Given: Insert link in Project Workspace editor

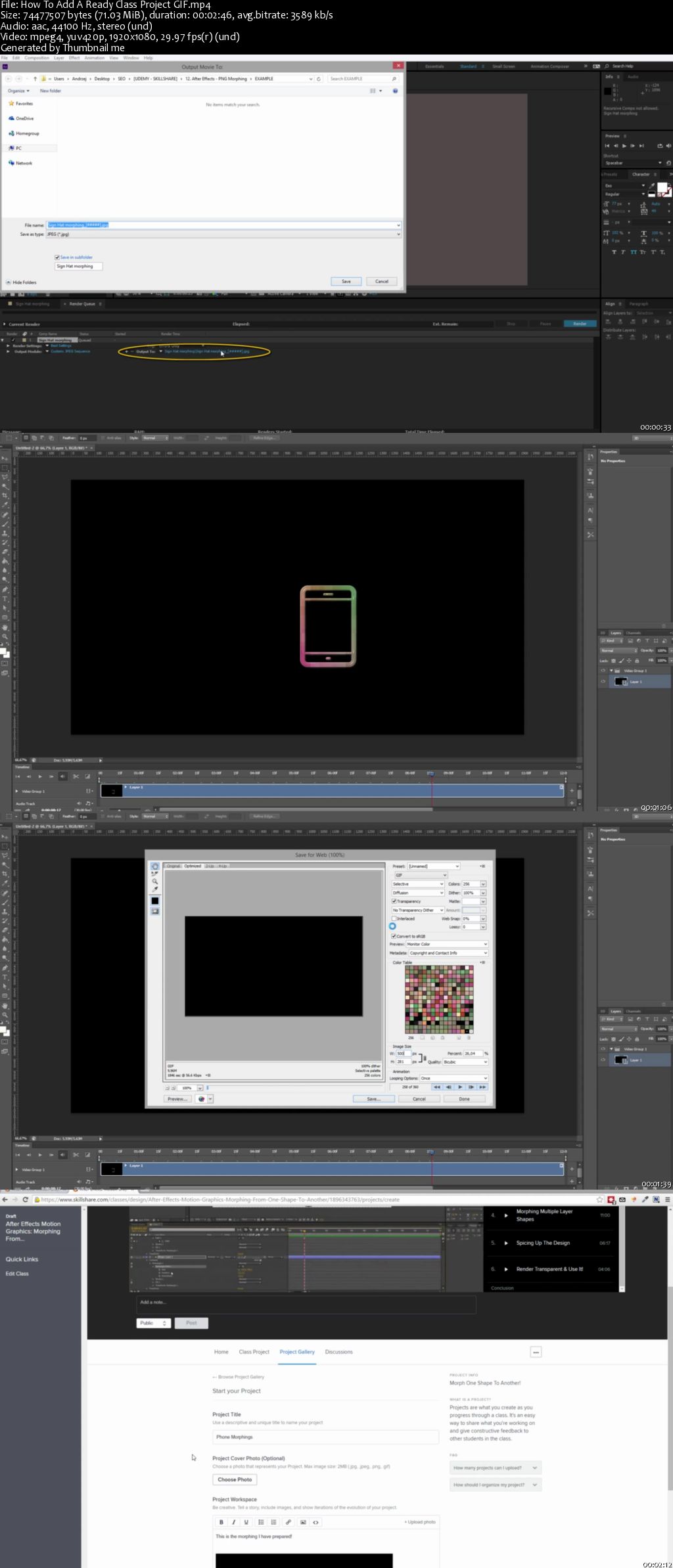Looking at the screenshot, I should pyautogui.click(x=288, y=1522).
